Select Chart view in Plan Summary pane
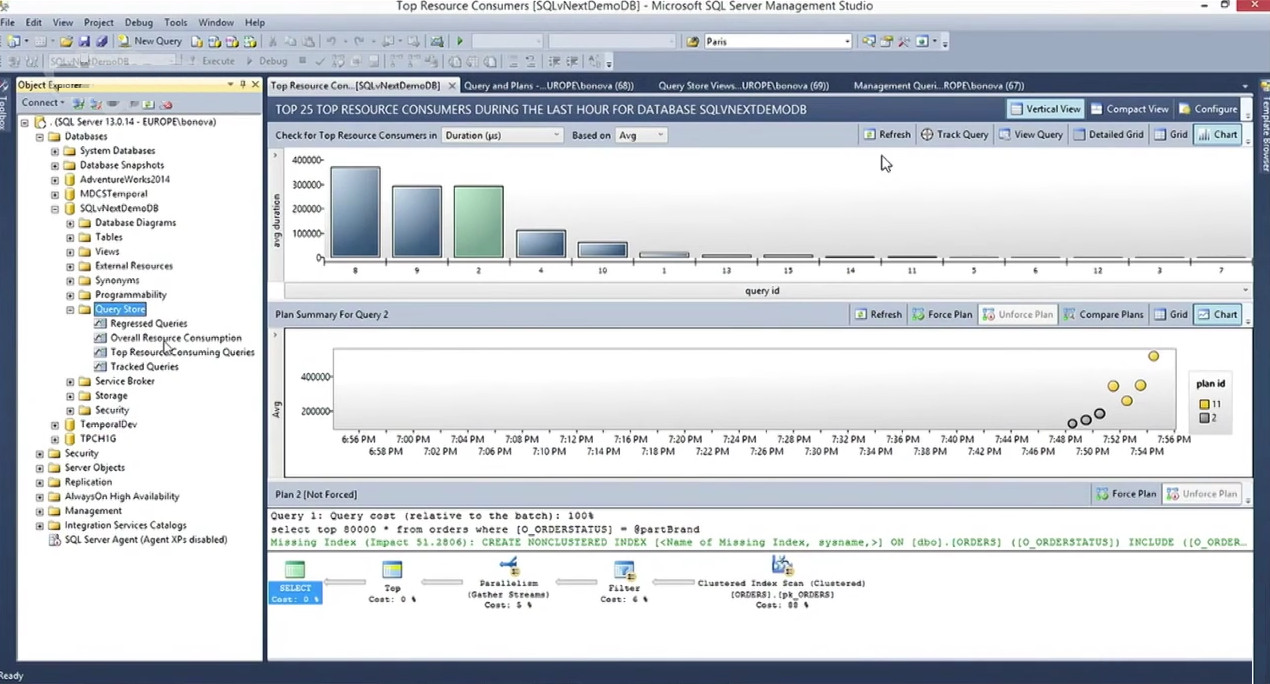1270x684 pixels. pyautogui.click(x=1217, y=314)
